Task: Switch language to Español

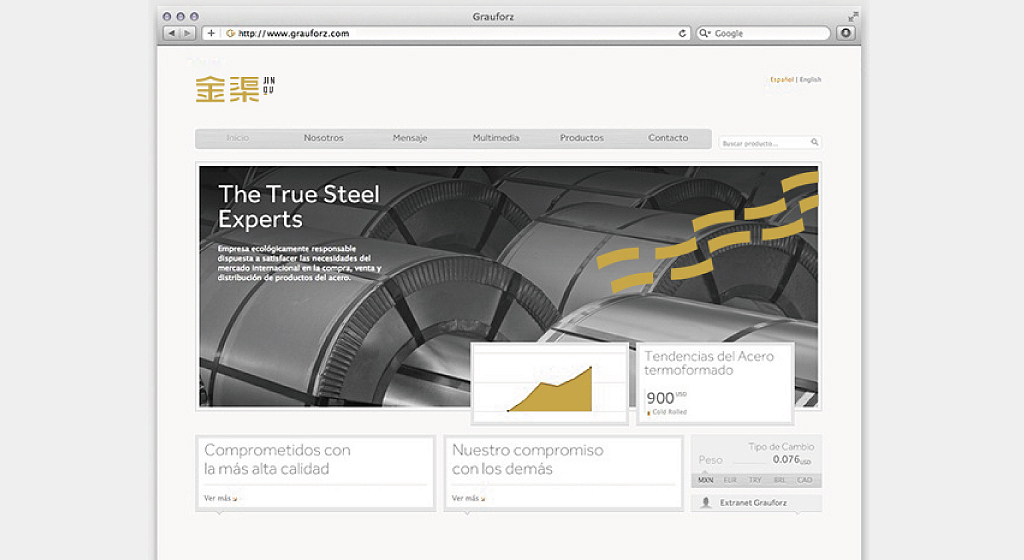Action: coord(782,80)
